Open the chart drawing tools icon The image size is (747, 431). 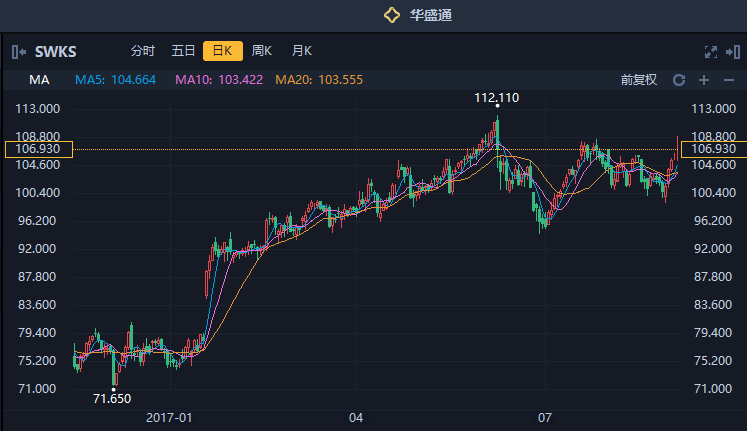click(732, 51)
